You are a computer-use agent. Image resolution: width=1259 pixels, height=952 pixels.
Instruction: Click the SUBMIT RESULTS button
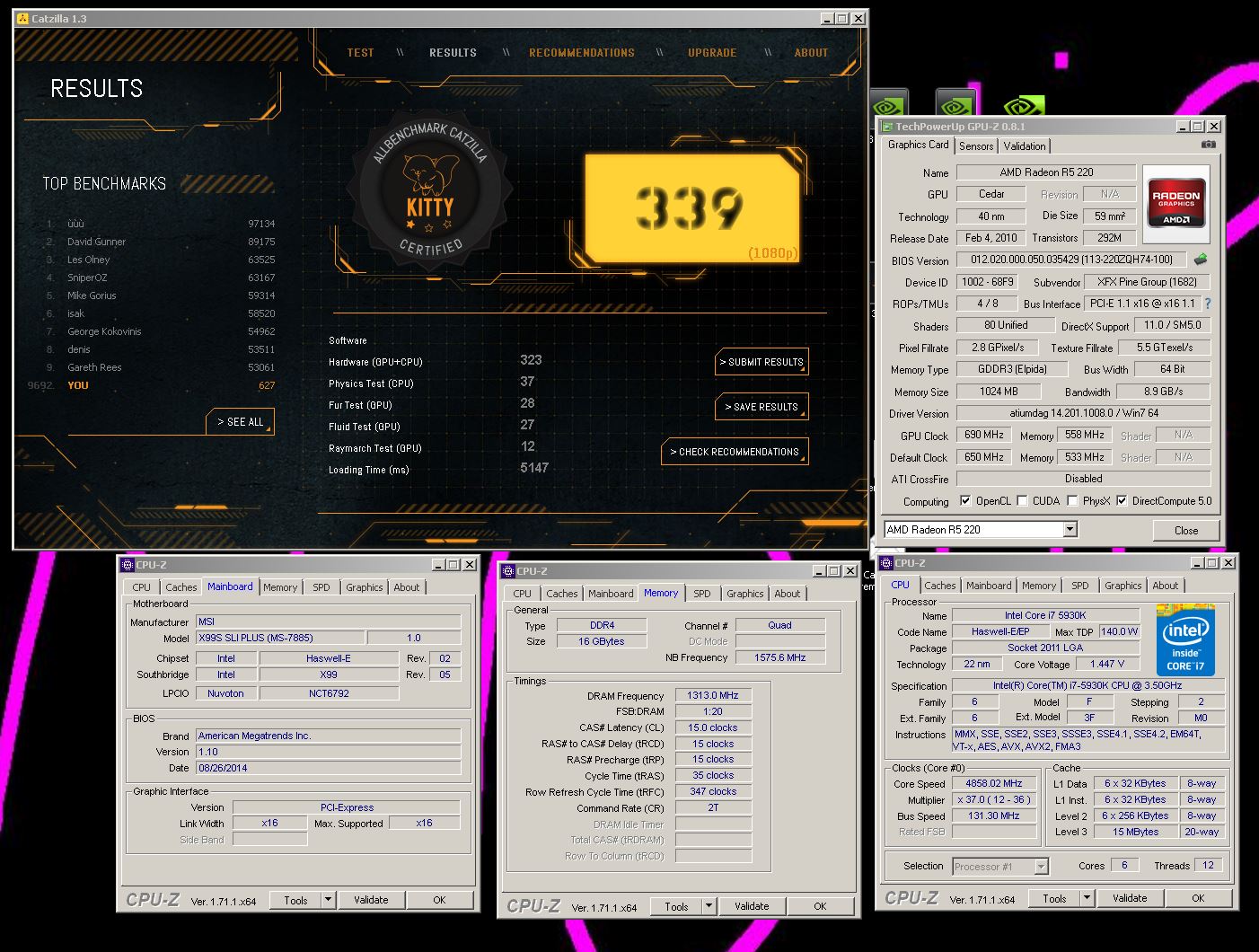pos(762,362)
